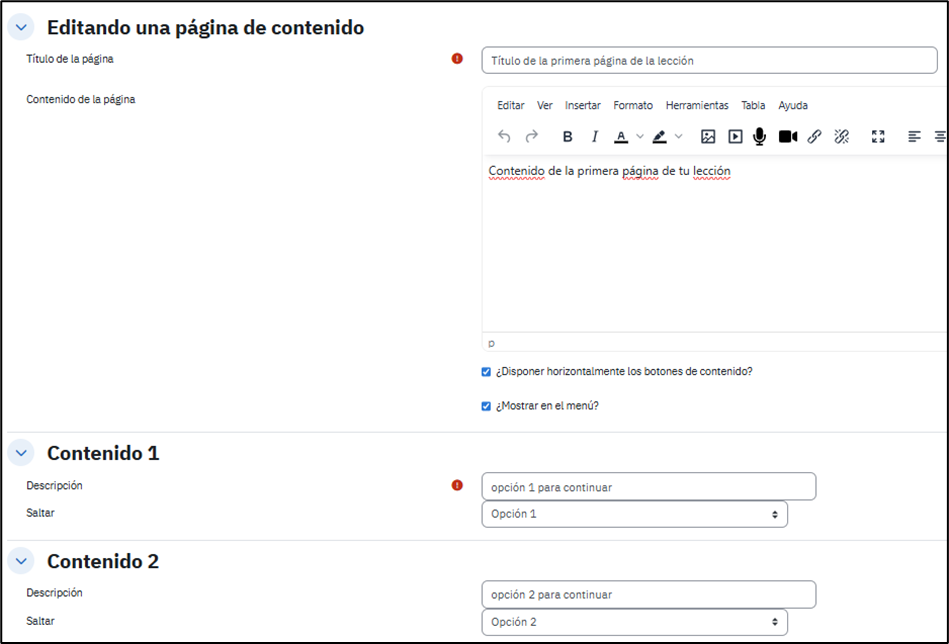Collapse the 'Editando una página de contenido' section
949x644 pixels.
tap(22, 28)
